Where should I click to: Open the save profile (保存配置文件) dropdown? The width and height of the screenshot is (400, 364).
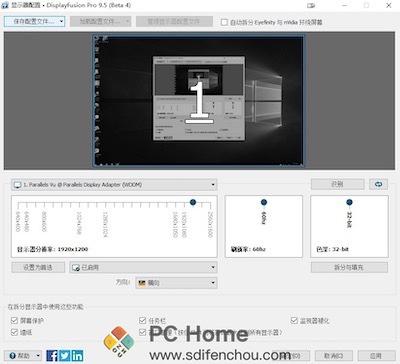click(x=34, y=21)
